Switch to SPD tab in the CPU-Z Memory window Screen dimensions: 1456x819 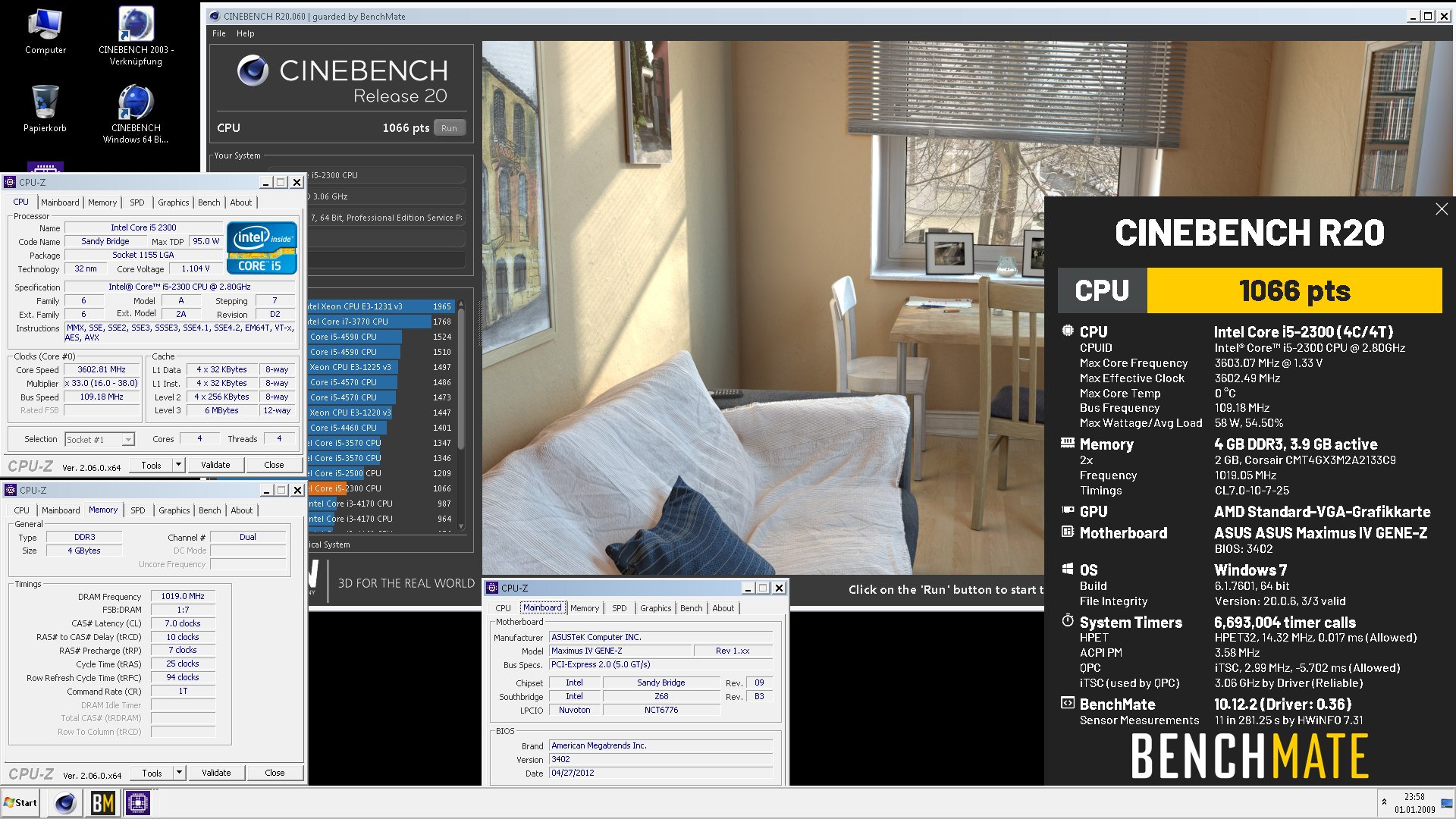click(137, 510)
